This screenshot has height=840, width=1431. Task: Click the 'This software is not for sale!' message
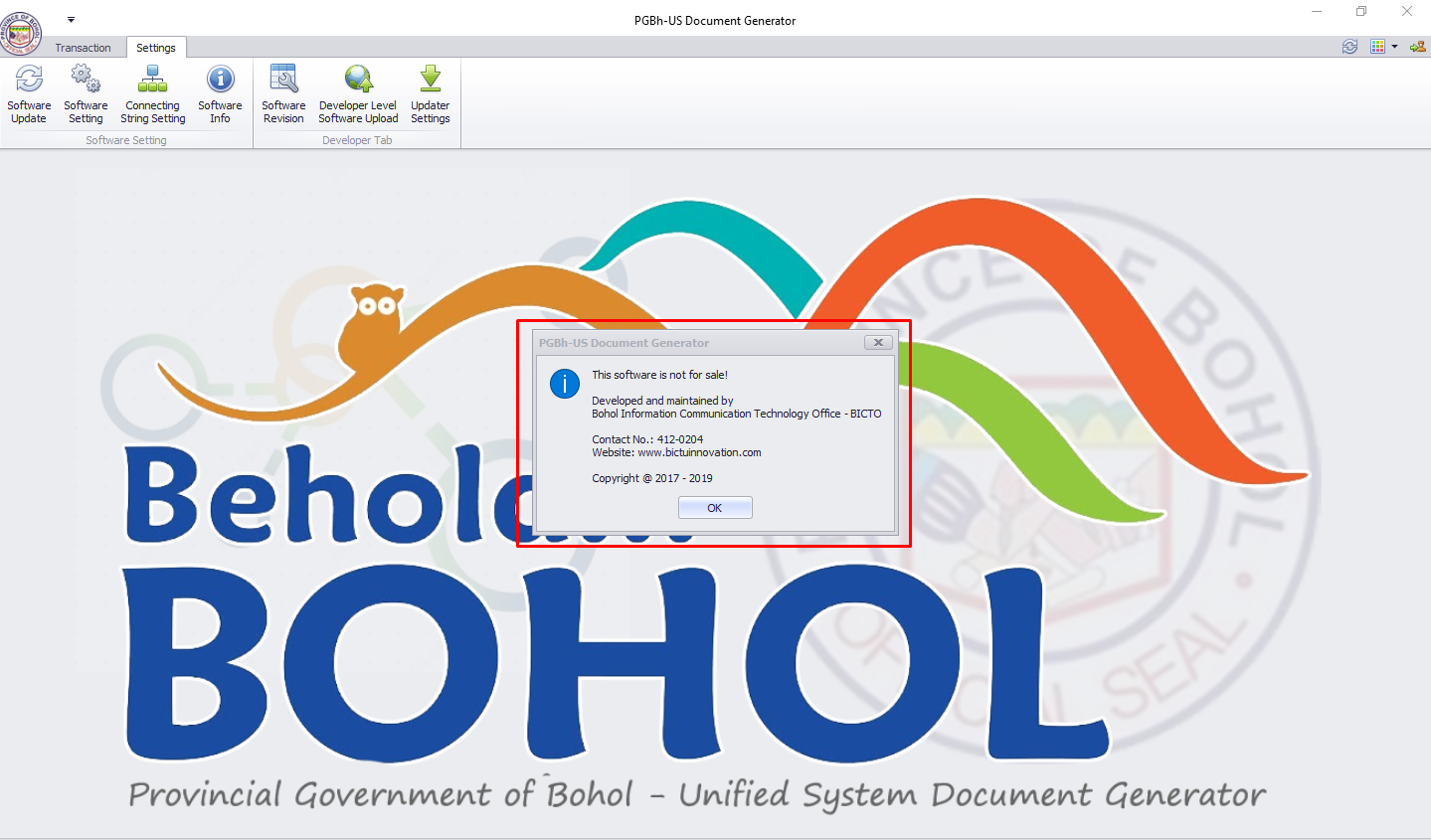pyautogui.click(x=659, y=375)
